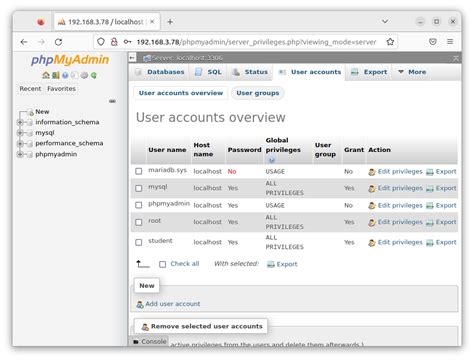Edit privileges for mariadb.sys user
Image resolution: width=474 pixels, height=360 pixels.
(396, 171)
